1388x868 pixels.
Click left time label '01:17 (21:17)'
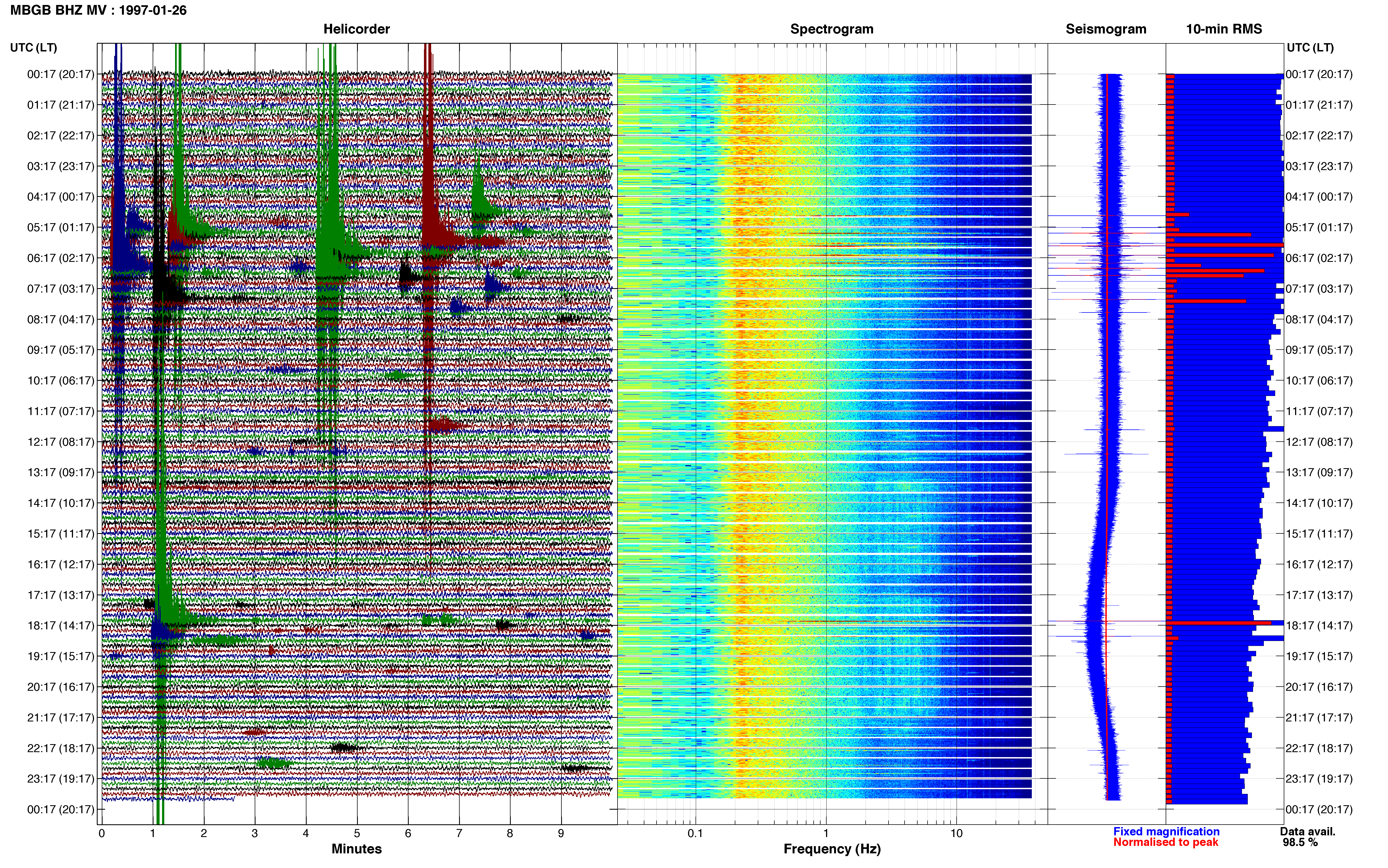(x=61, y=105)
